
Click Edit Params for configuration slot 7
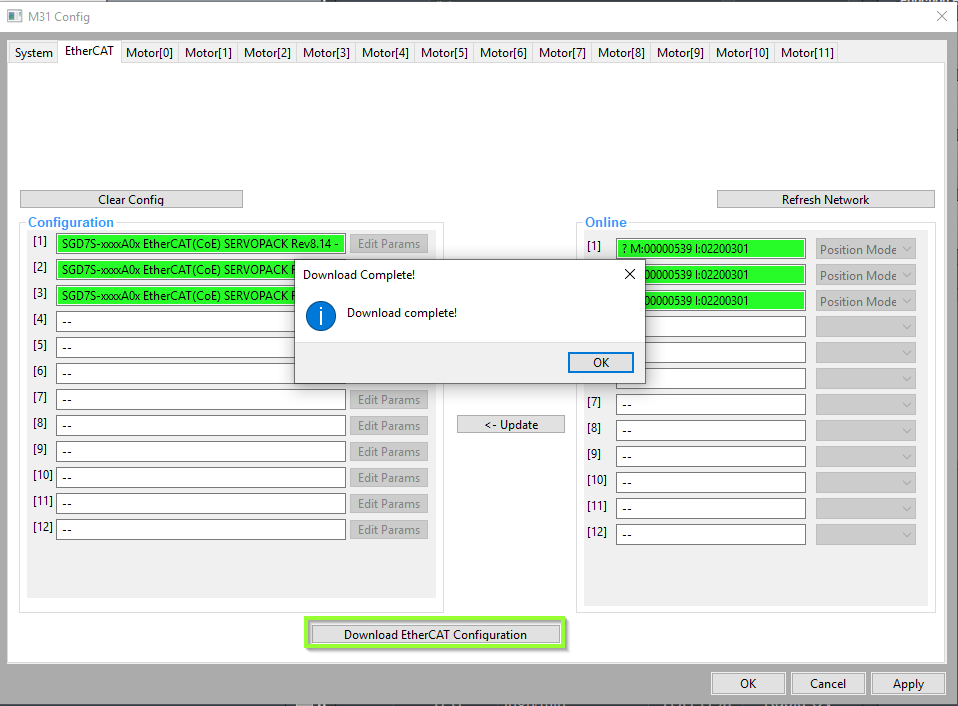[x=389, y=399]
